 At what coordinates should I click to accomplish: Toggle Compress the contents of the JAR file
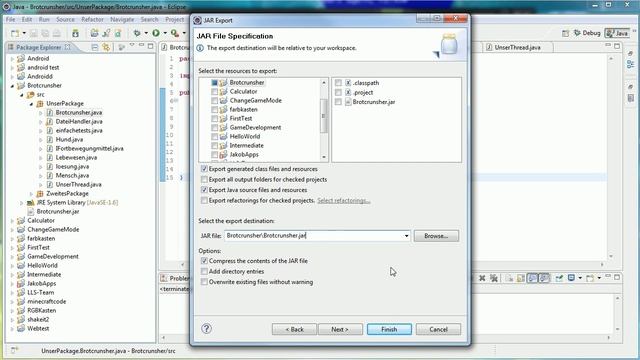pos(204,261)
